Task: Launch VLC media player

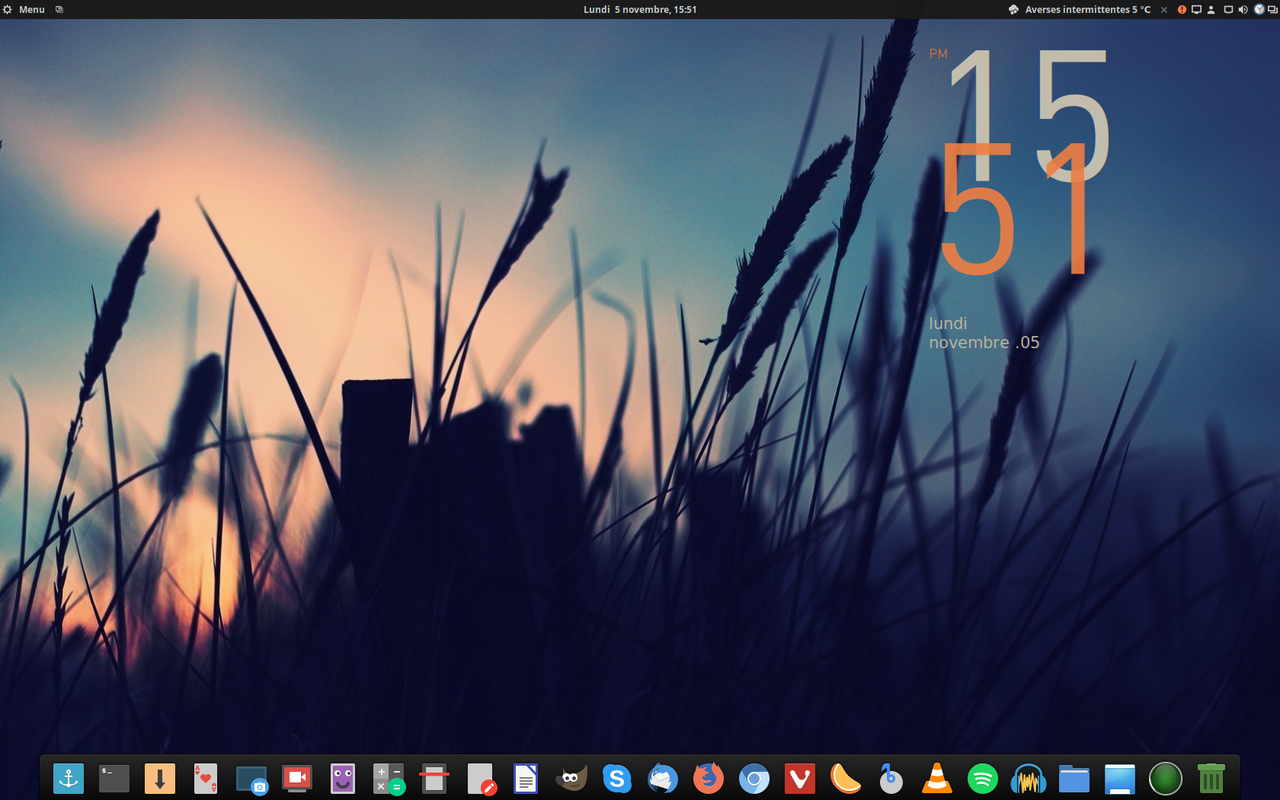Action: pyautogui.click(x=937, y=778)
